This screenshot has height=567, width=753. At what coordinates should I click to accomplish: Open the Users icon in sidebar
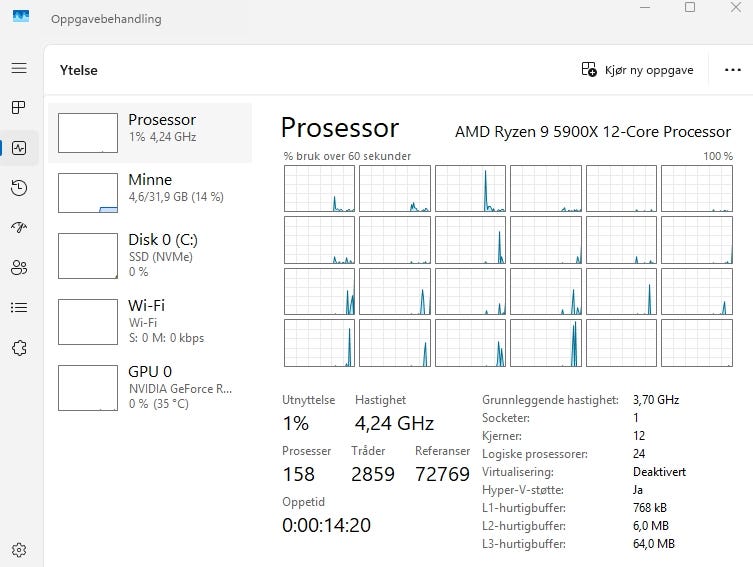click(19, 267)
